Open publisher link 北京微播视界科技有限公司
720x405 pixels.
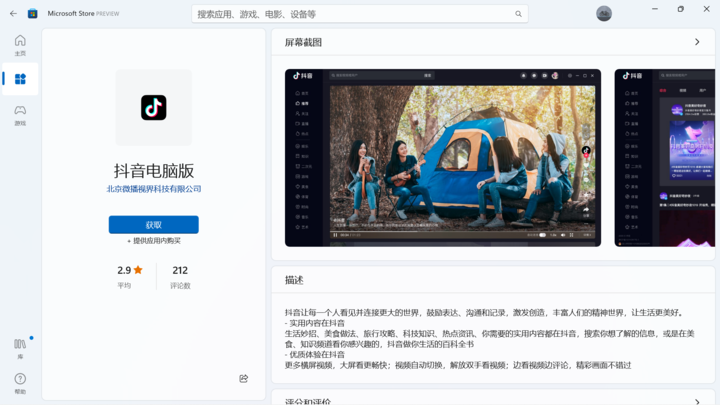coord(154,189)
